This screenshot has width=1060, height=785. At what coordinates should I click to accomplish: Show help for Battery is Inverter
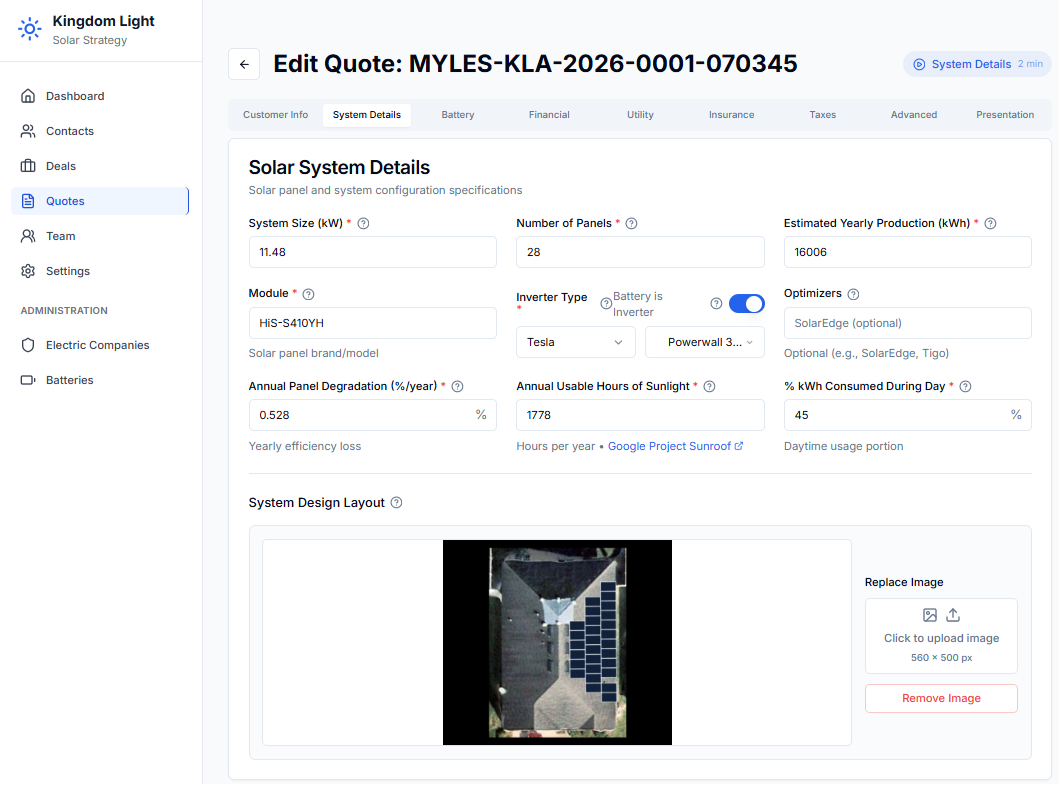click(716, 304)
